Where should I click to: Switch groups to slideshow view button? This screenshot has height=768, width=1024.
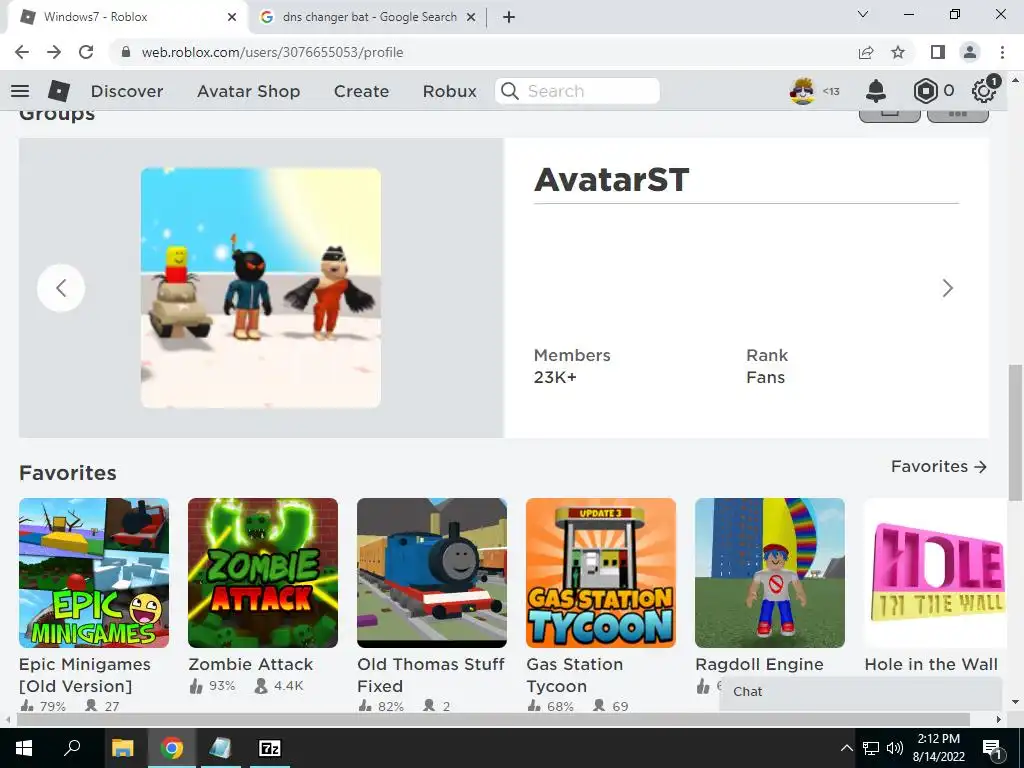point(889,116)
